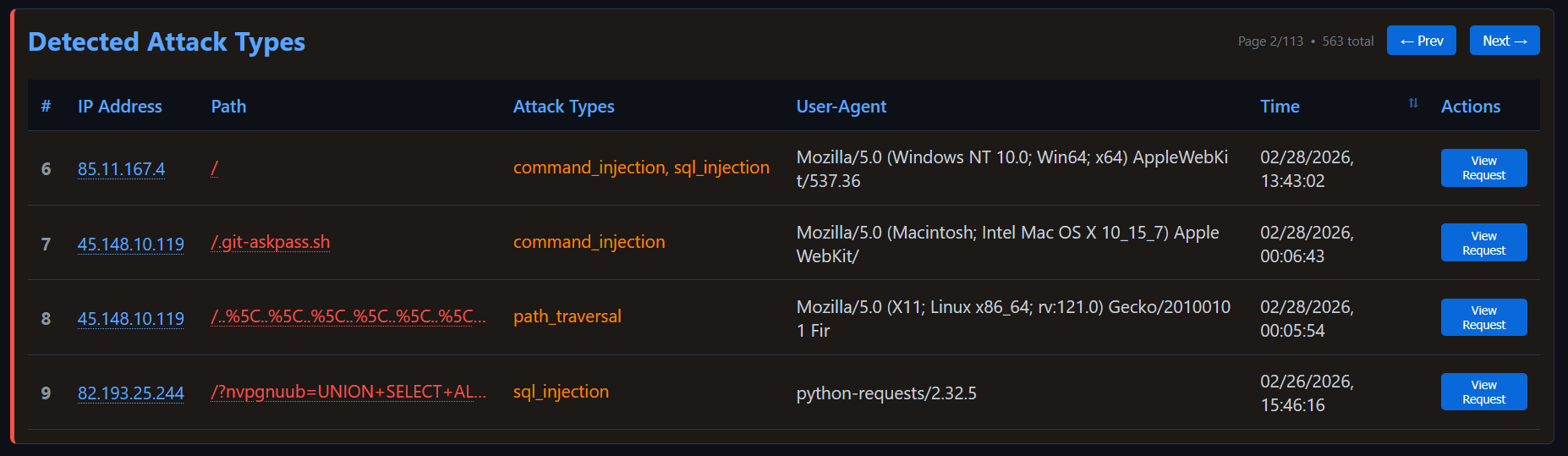Viewport: 1568px width, 456px height.
Task: Open IP 45.148.10.119 in row 7
Action: (x=130, y=244)
